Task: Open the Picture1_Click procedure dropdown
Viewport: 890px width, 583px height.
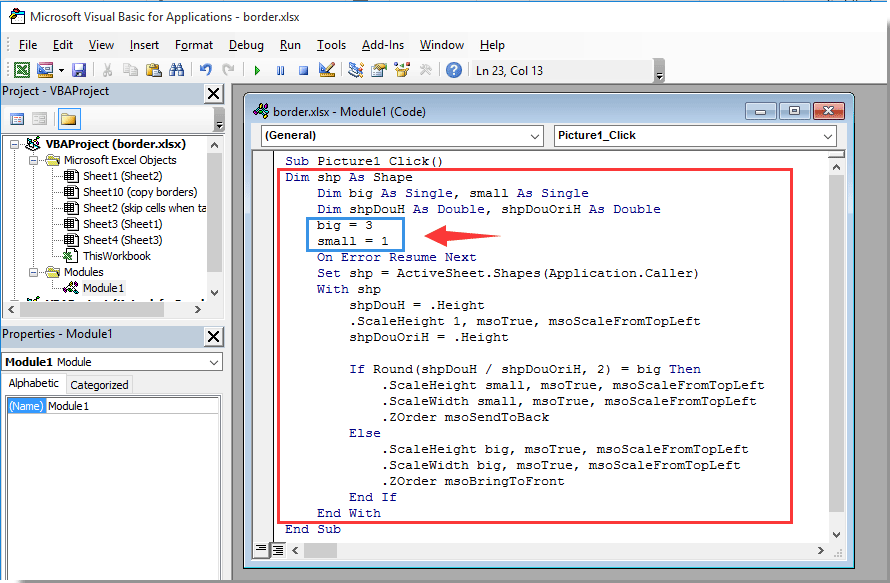Action: tap(828, 136)
